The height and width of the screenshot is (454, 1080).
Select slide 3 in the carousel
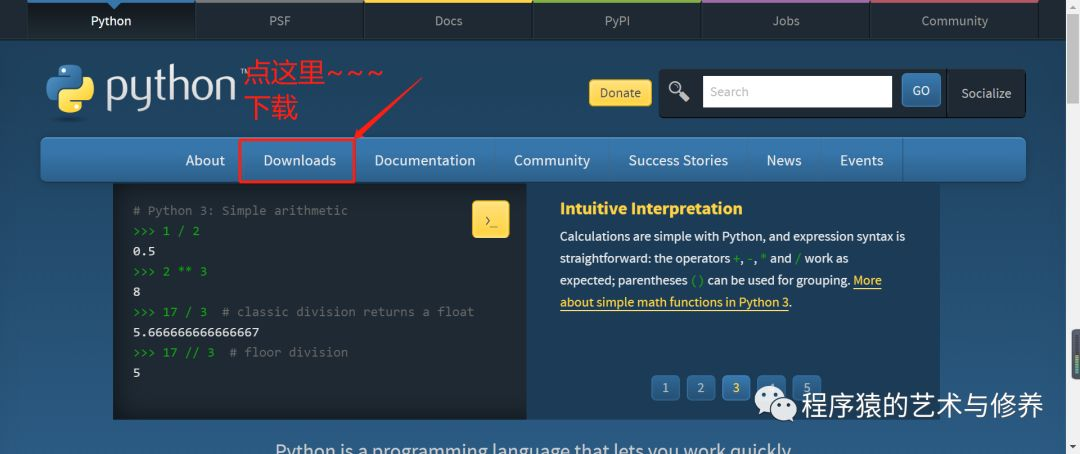click(736, 388)
